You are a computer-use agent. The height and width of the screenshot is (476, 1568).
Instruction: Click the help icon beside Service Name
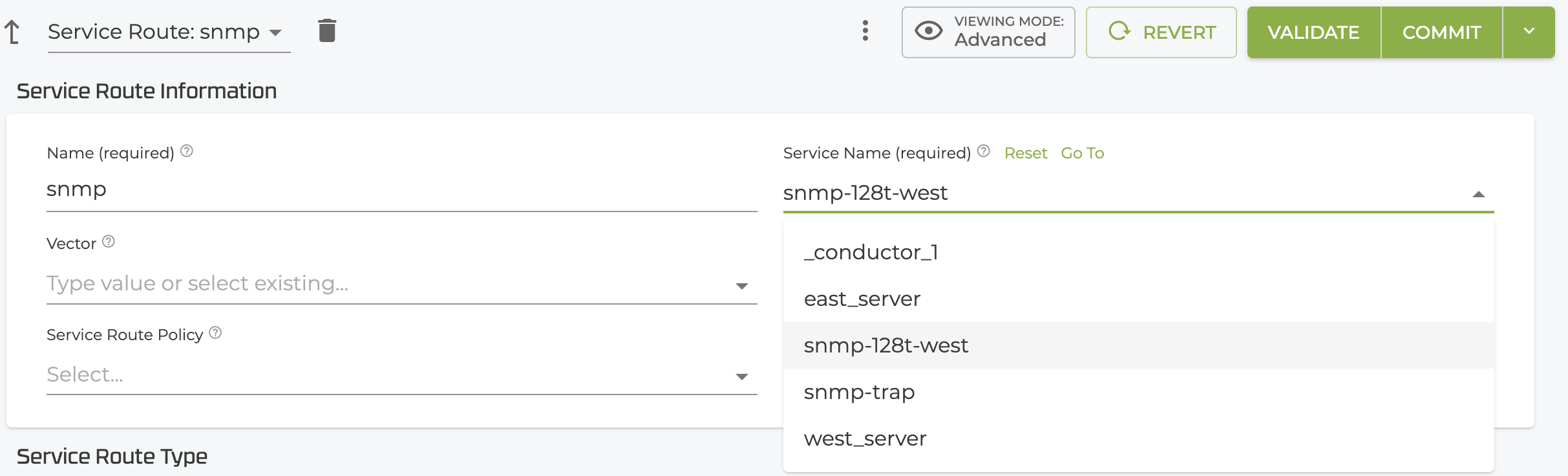pos(984,151)
